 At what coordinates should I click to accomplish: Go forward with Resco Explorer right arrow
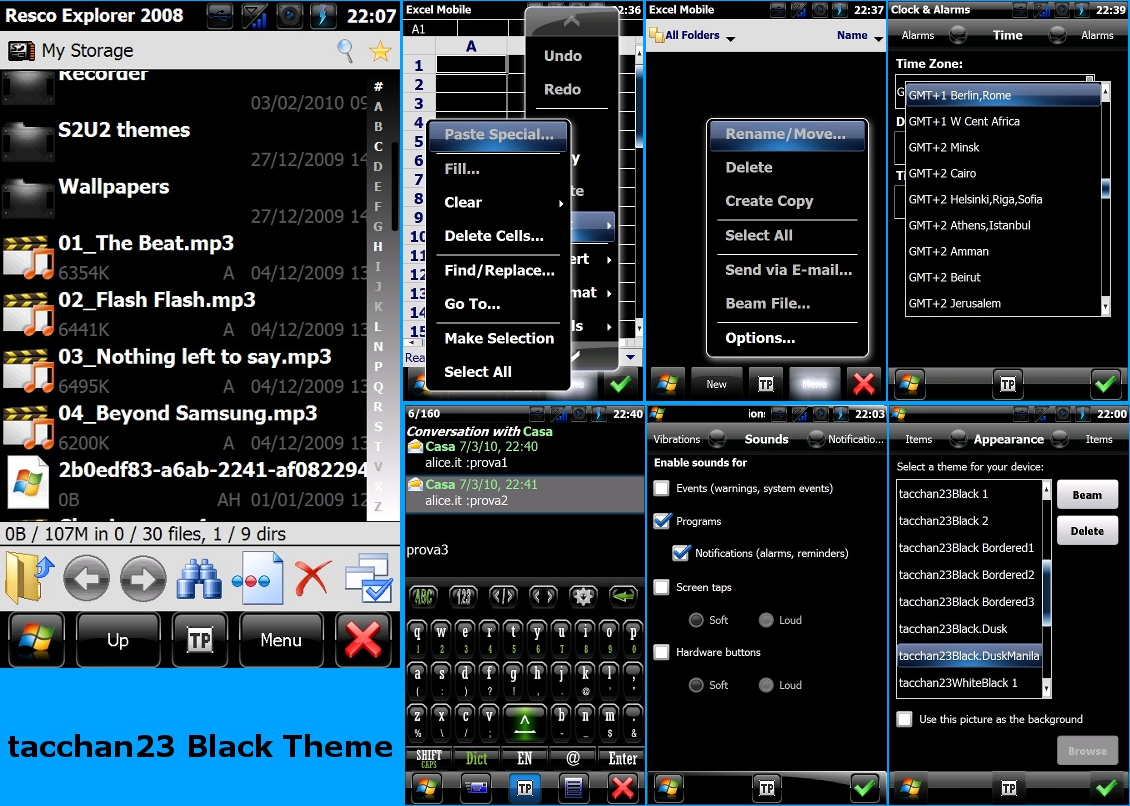[143, 578]
